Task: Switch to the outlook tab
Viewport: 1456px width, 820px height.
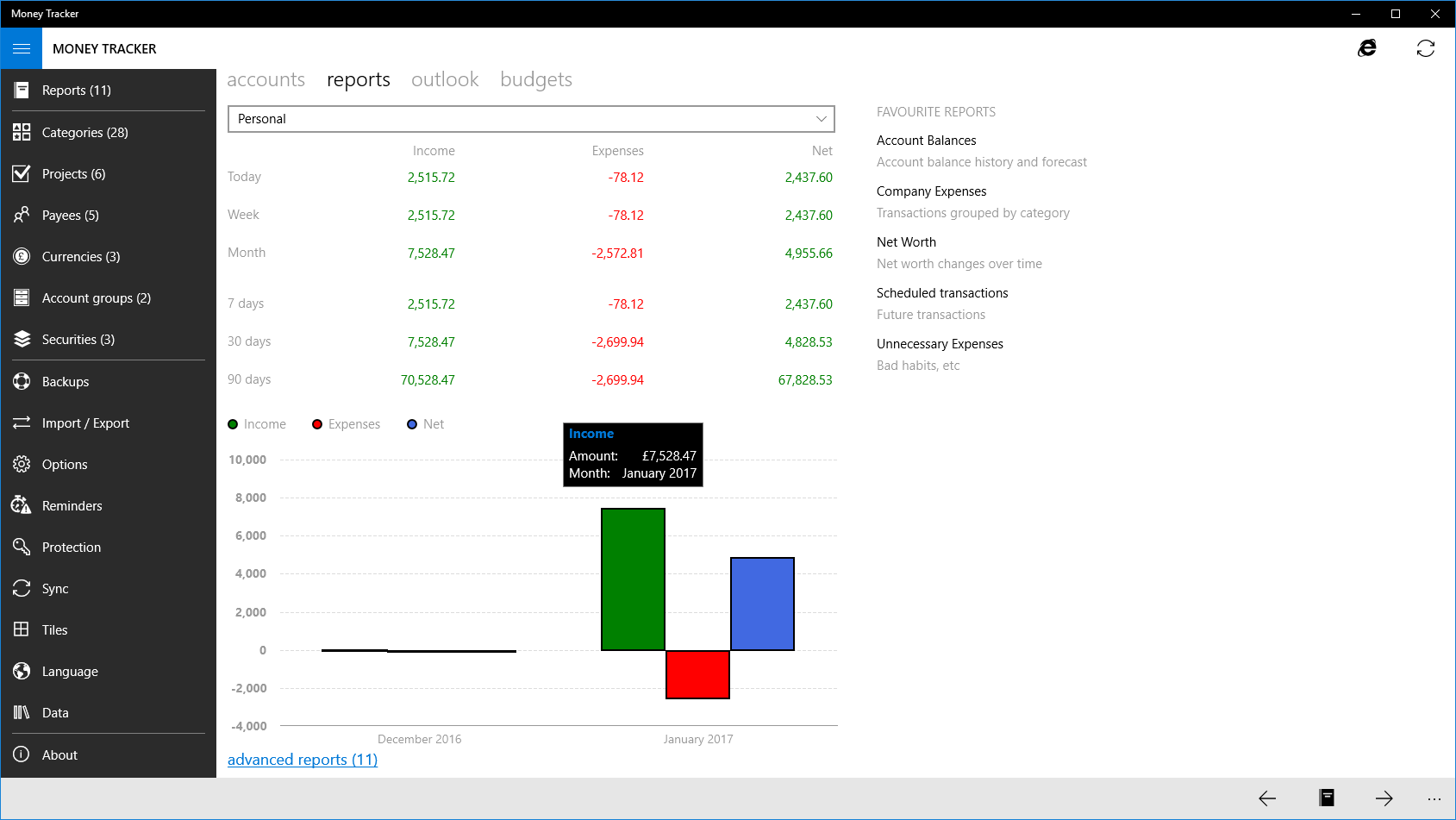Action: tap(445, 79)
